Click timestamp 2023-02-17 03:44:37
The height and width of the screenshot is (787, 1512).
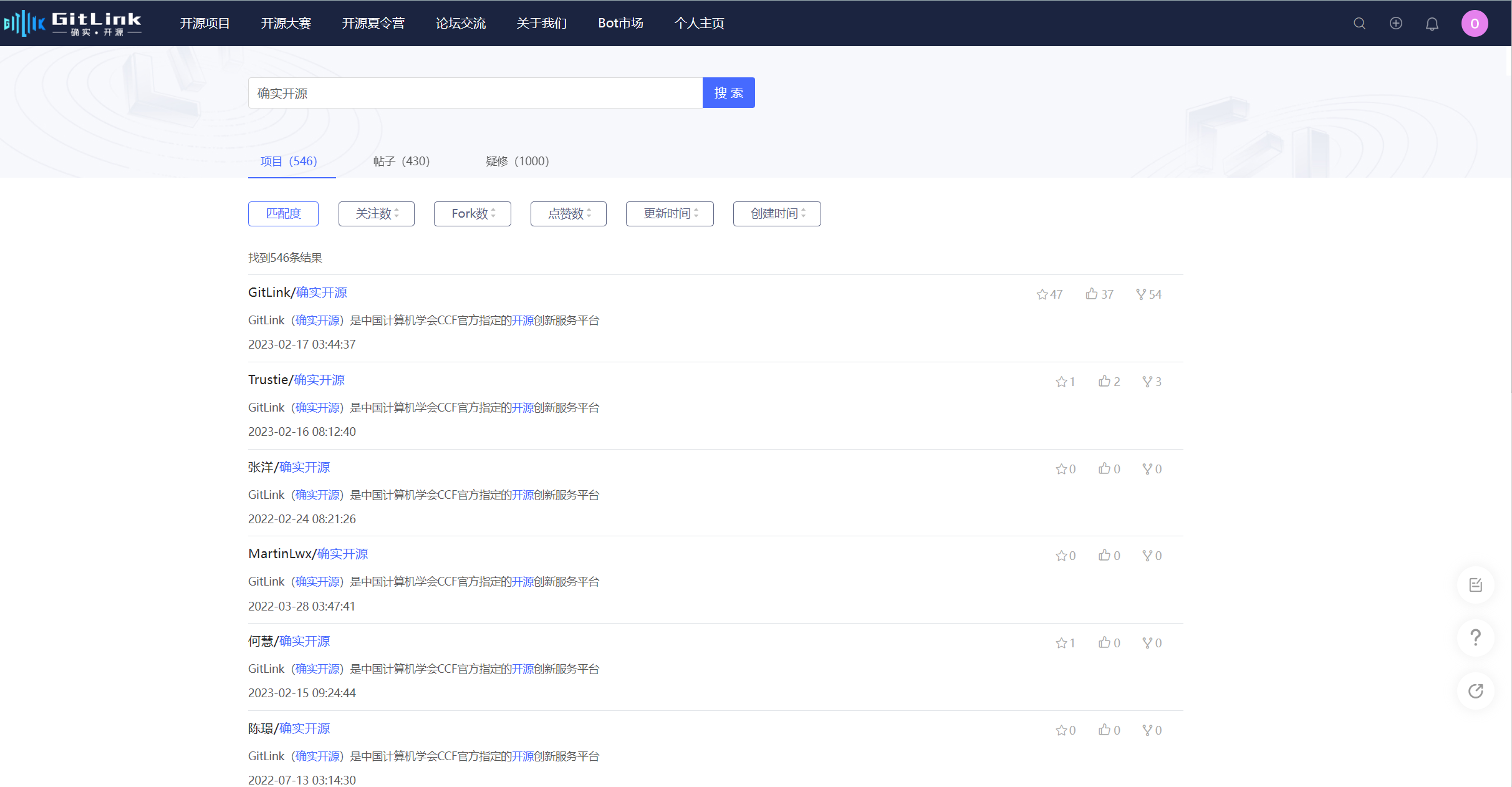click(x=302, y=344)
